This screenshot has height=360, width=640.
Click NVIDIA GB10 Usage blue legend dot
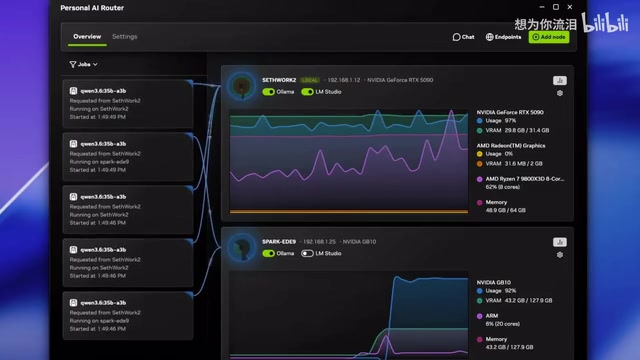pos(480,291)
